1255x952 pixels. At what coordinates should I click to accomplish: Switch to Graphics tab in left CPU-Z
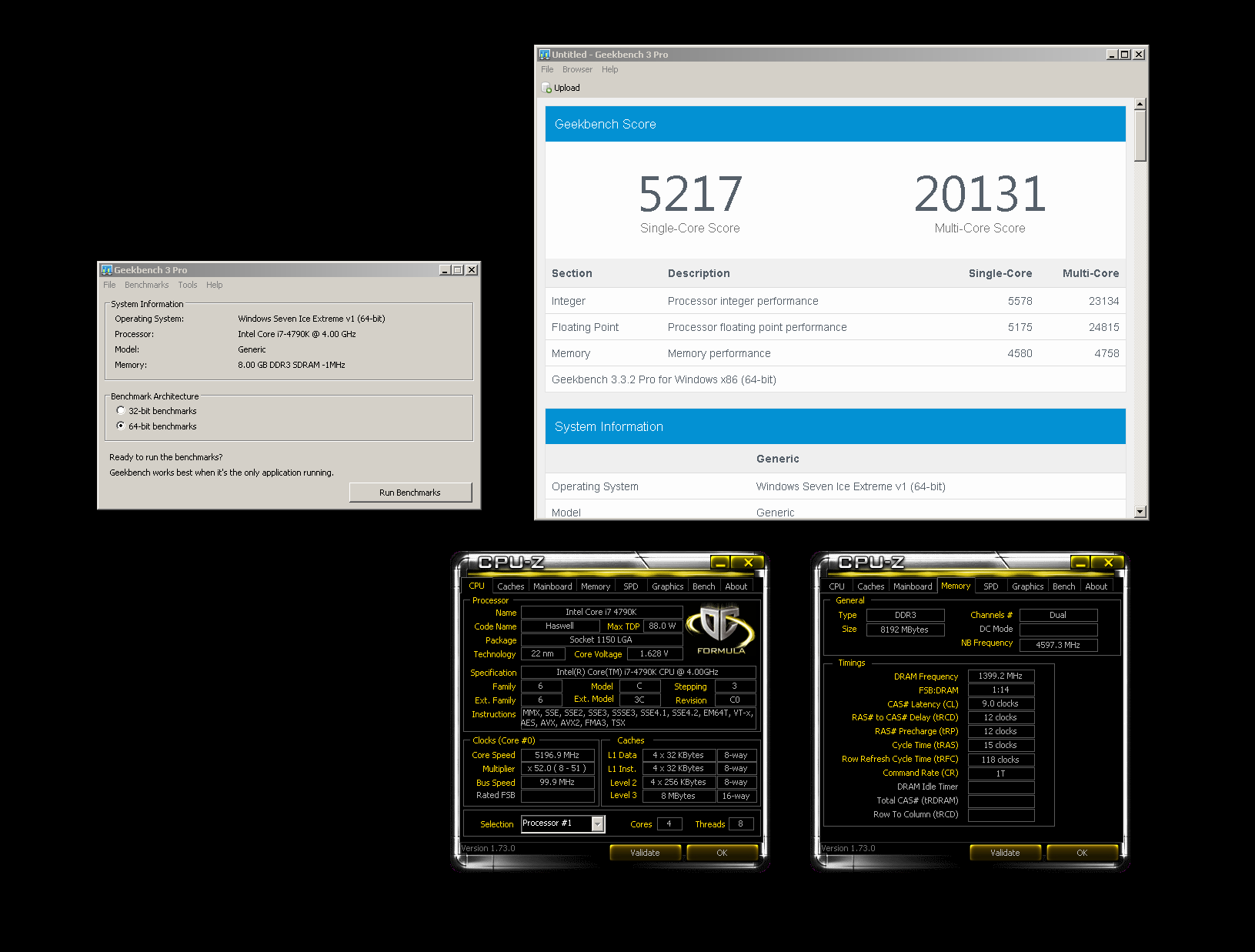(667, 586)
